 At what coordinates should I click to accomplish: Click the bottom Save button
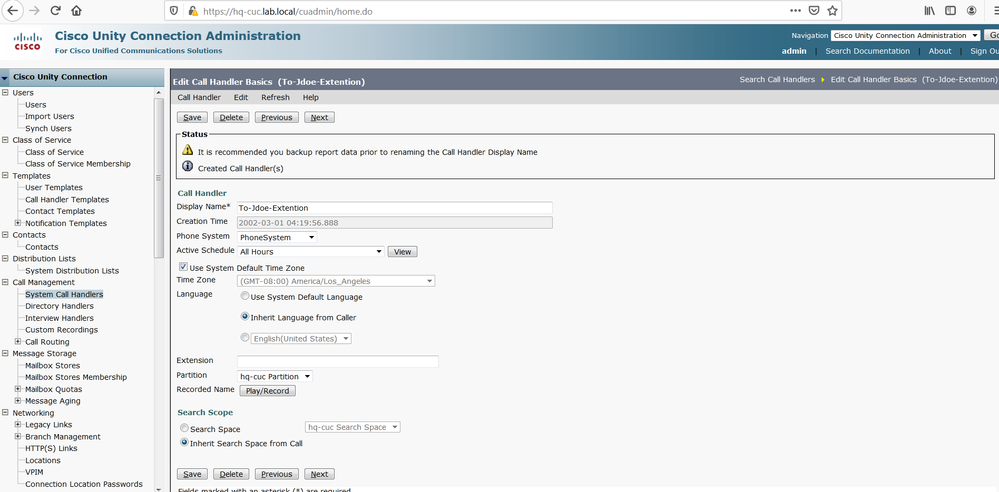coord(192,474)
